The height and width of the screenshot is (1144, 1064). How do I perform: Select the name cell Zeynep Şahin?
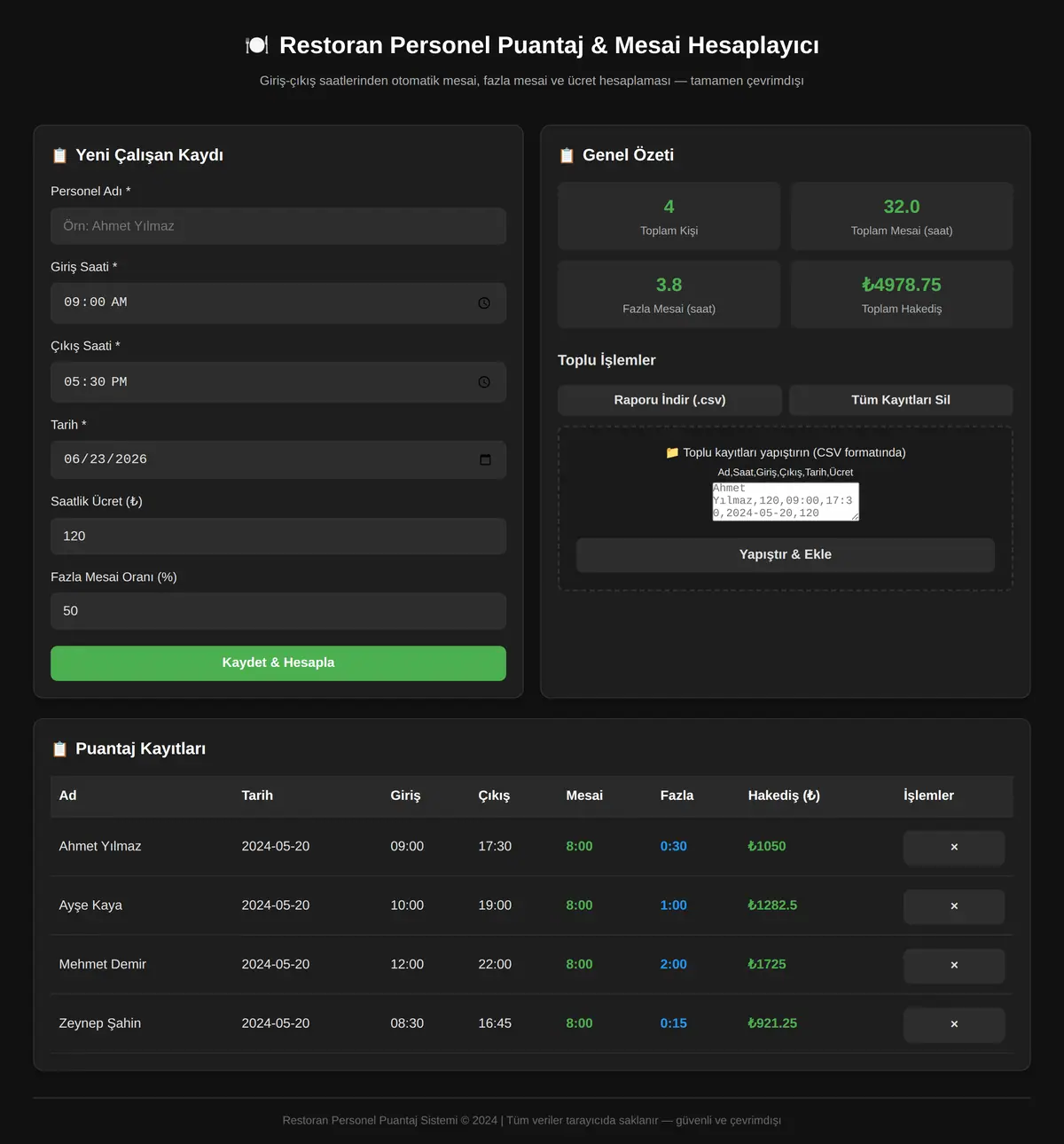point(100,1023)
